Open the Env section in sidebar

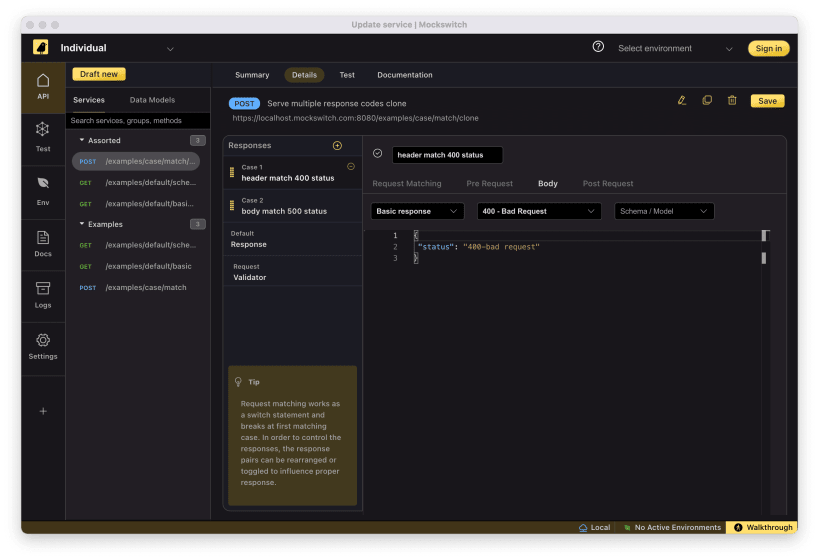coord(43,191)
